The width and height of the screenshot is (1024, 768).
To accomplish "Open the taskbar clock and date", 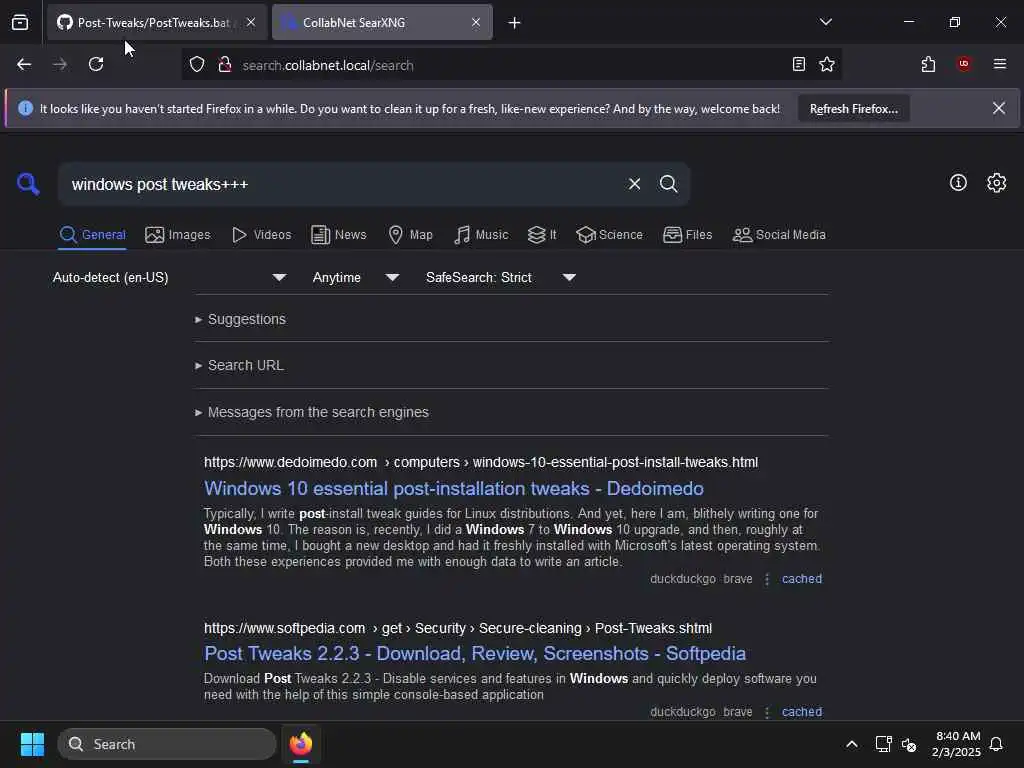I will pyautogui.click(x=956, y=744).
